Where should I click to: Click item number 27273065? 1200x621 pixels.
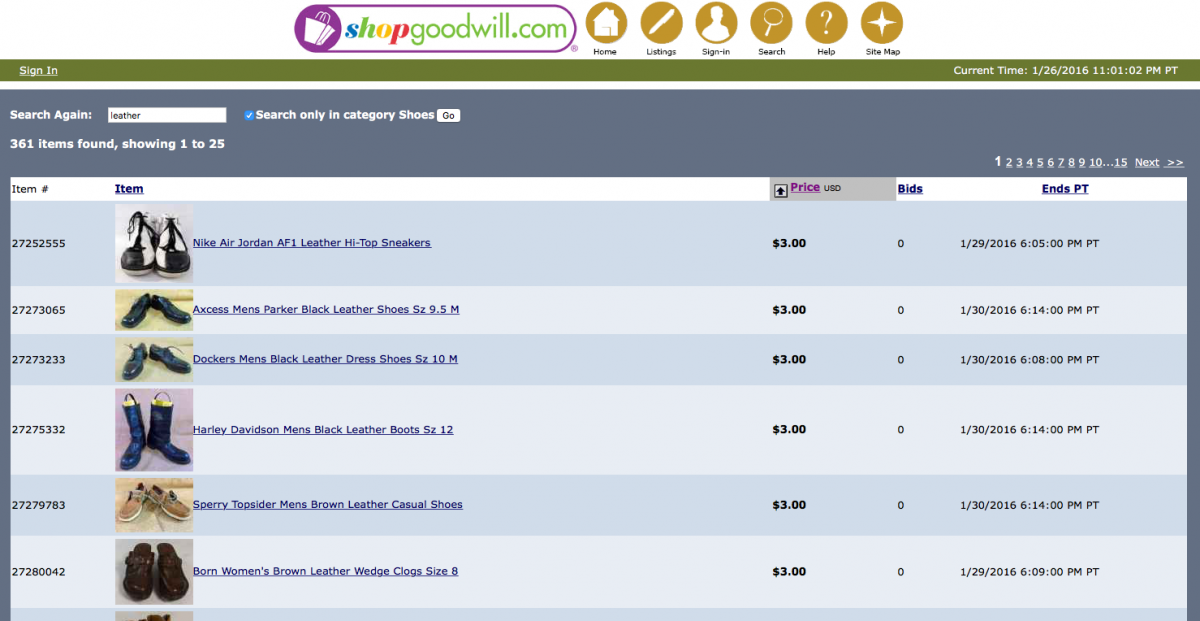[38, 310]
